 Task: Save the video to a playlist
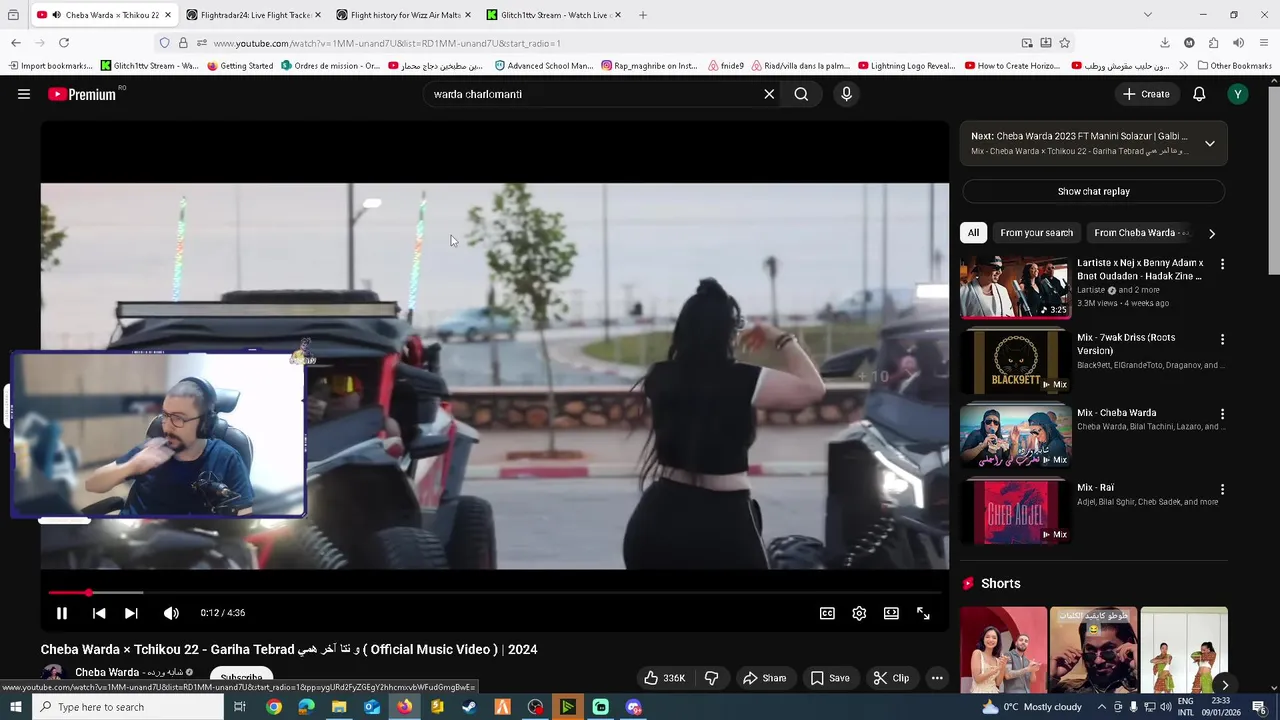point(829,678)
